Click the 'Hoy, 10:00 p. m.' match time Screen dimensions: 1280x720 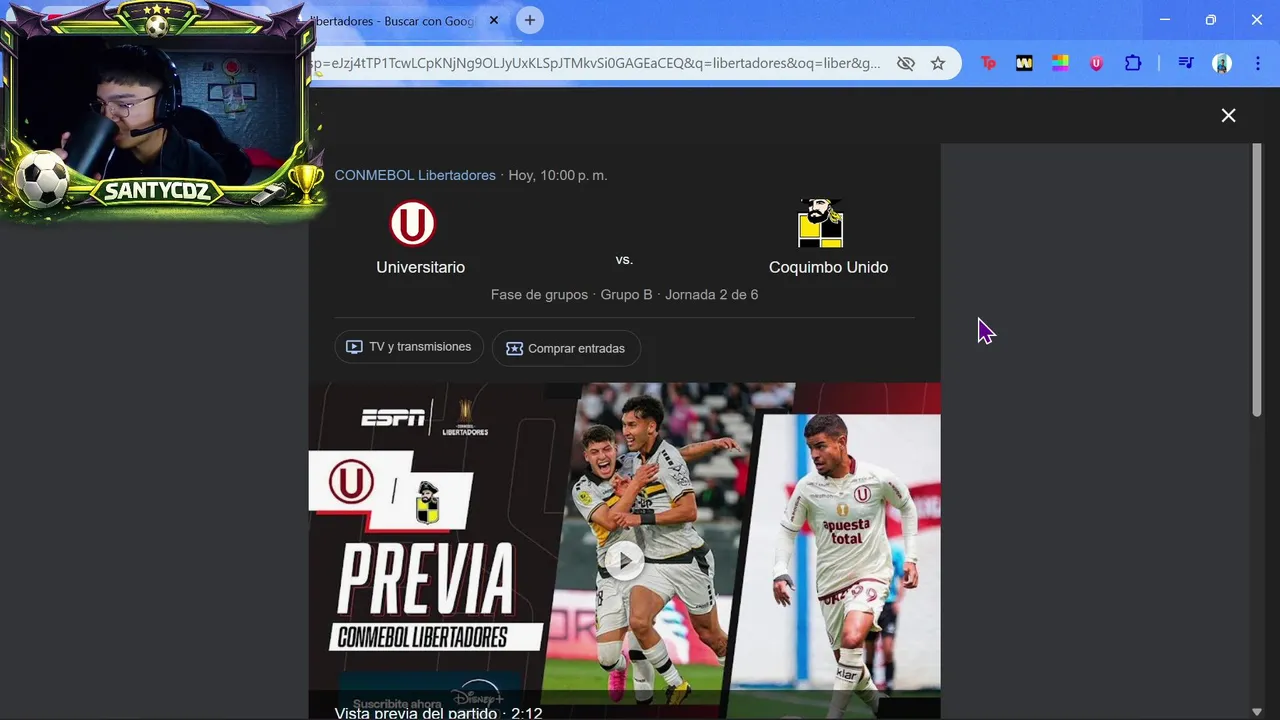click(x=558, y=175)
